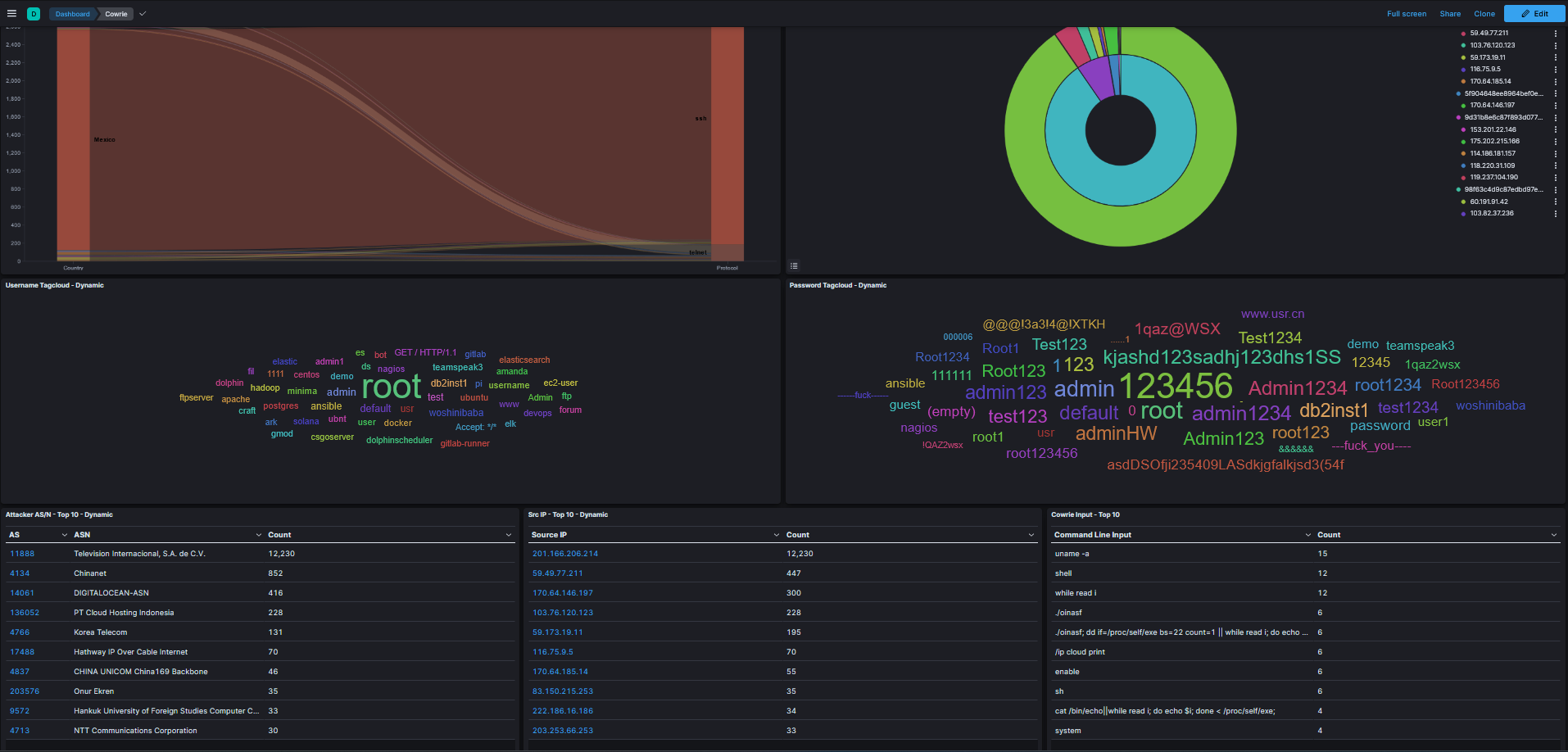Click the Clone menu item
The height and width of the screenshot is (752, 1568).
[x=1484, y=14]
